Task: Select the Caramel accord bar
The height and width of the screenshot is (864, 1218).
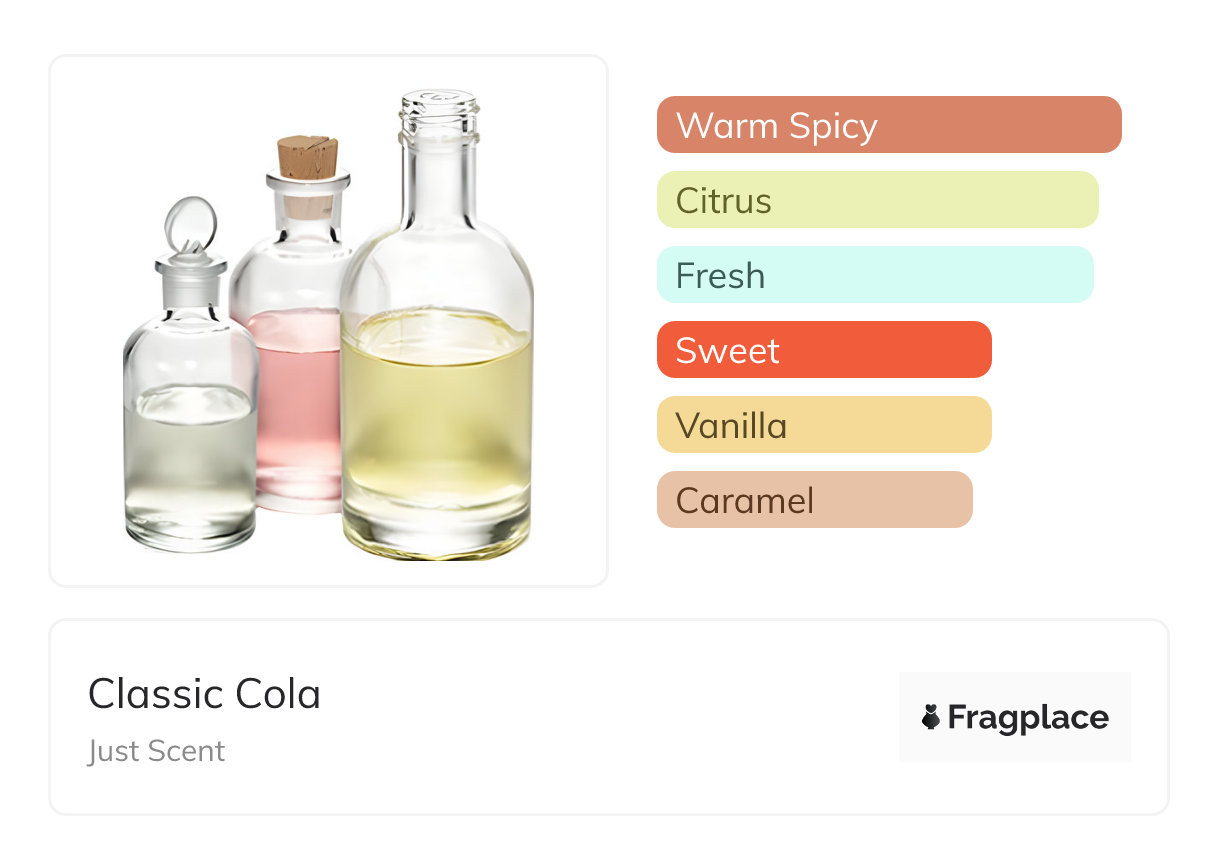Action: 814,500
